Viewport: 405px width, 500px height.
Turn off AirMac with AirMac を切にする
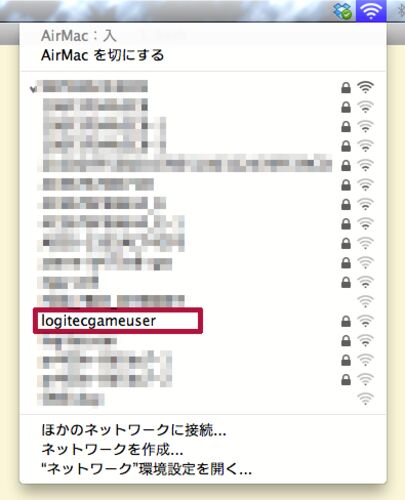pyautogui.click(x=102, y=55)
